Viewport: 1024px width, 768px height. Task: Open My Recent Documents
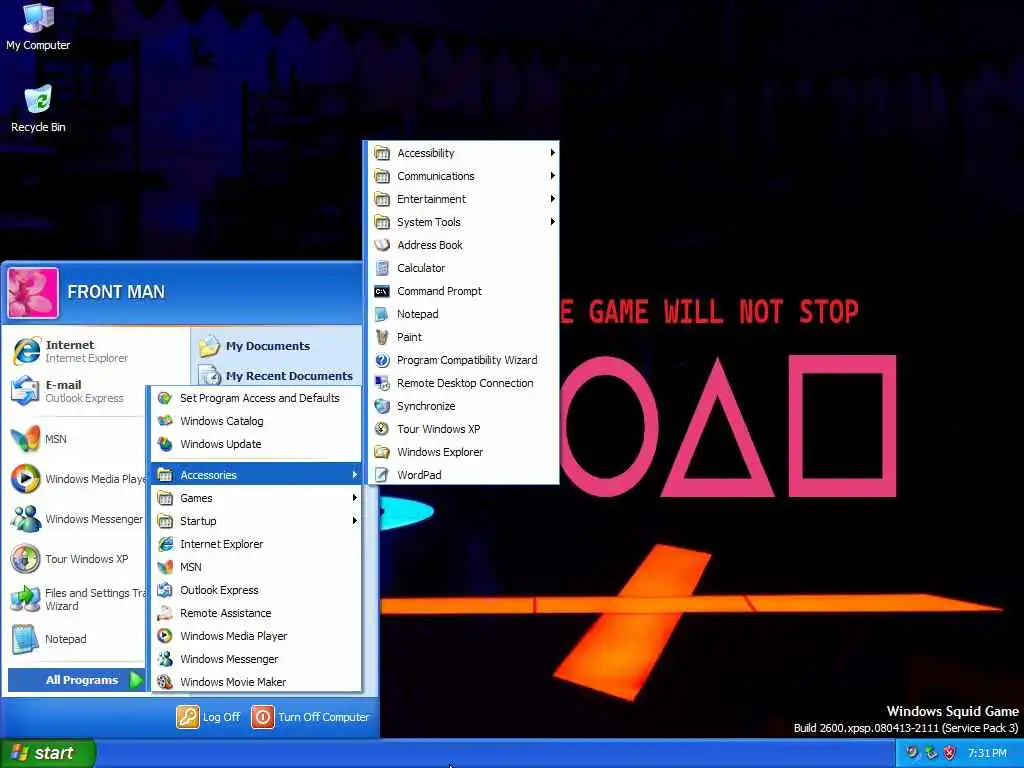tap(276, 376)
